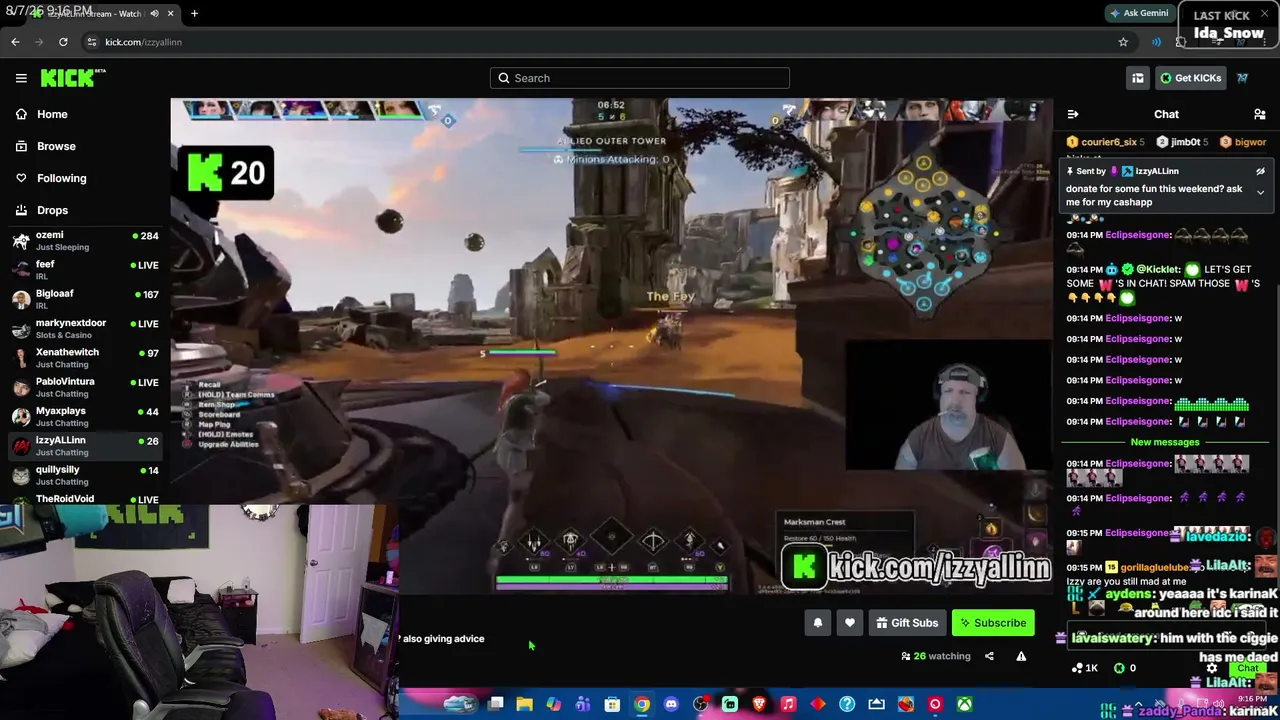Reload the Kick page

pyautogui.click(x=63, y=42)
